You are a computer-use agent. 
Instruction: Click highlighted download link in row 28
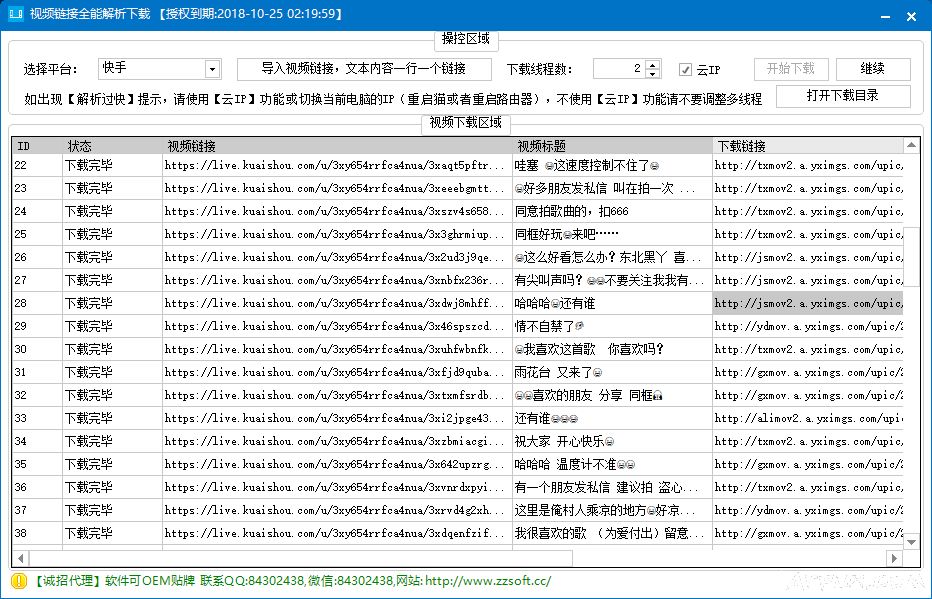pos(808,303)
